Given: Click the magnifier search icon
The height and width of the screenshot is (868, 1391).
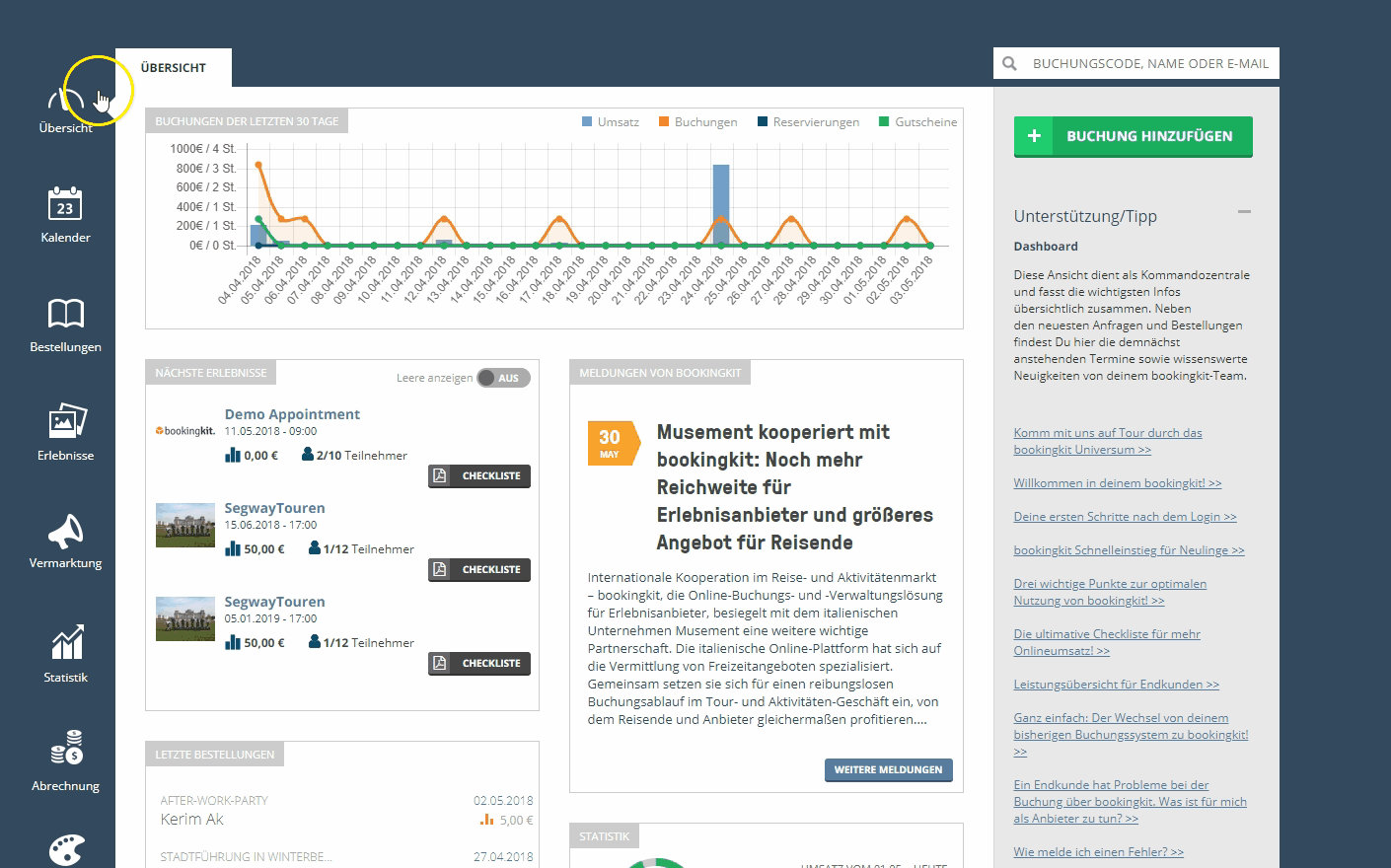Looking at the screenshot, I should (x=1009, y=63).
